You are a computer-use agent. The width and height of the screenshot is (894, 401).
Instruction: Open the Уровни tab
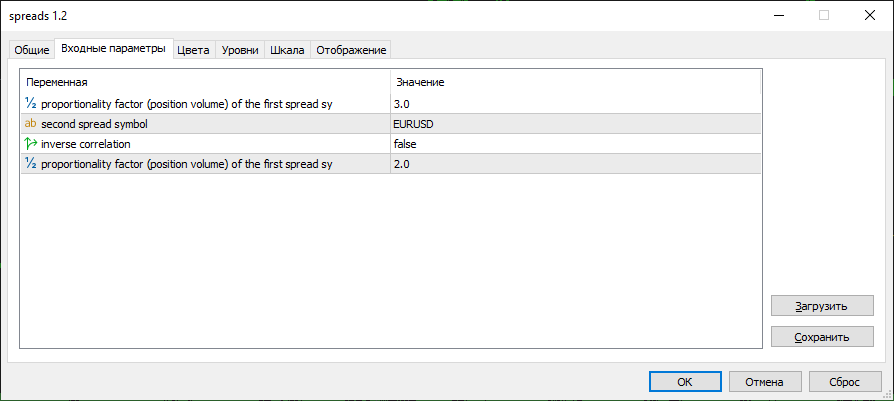click(240, 50)
